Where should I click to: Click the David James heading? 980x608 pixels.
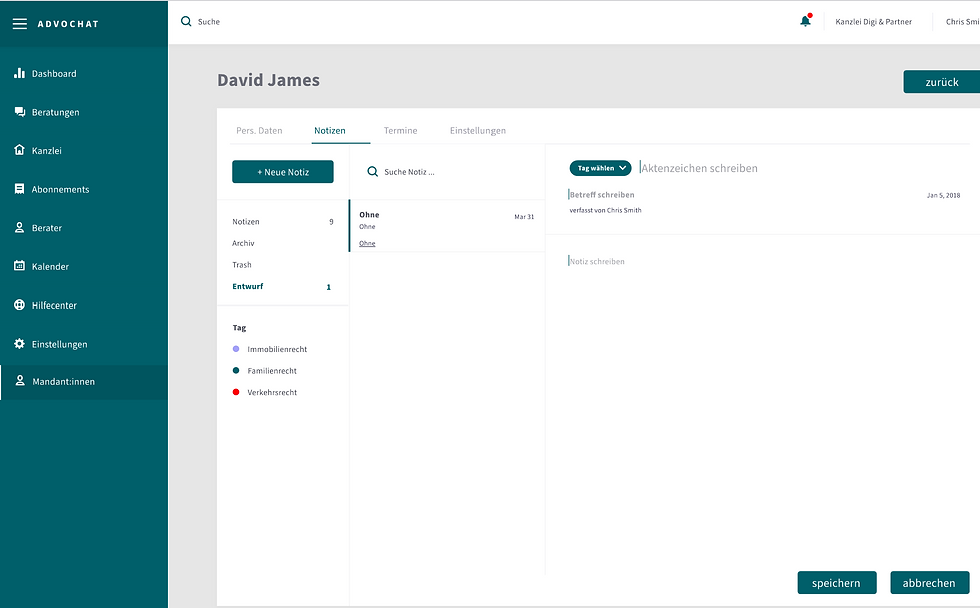[x=268, y=80]
